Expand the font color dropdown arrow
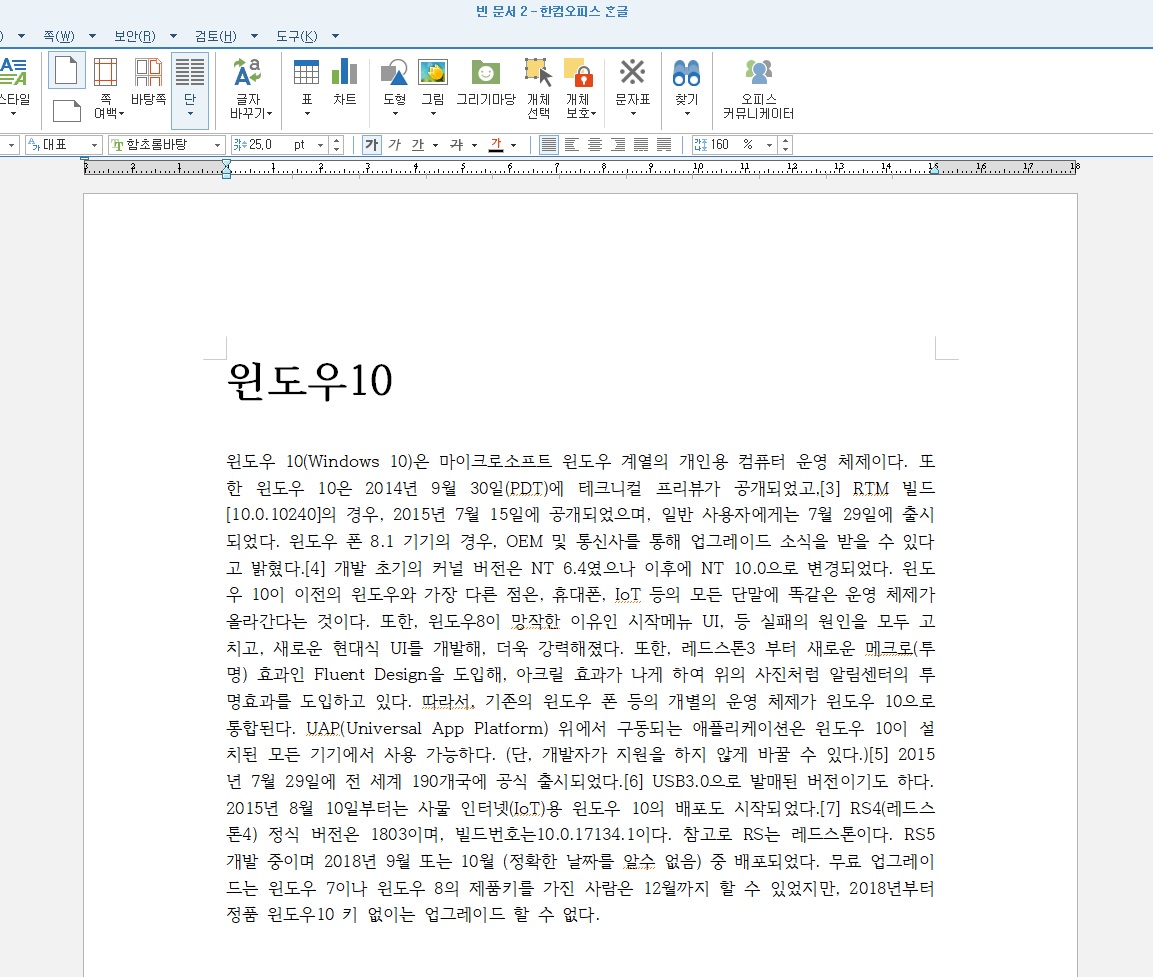 pos(513,146)
